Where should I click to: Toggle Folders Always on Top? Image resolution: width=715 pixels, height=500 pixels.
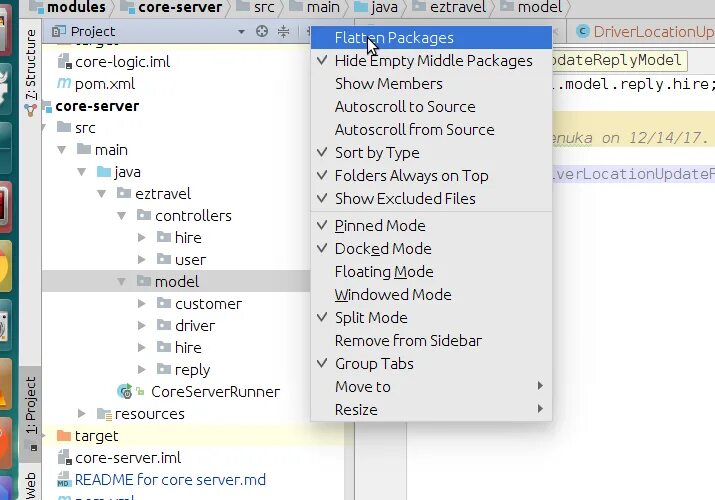pos(431,175)
